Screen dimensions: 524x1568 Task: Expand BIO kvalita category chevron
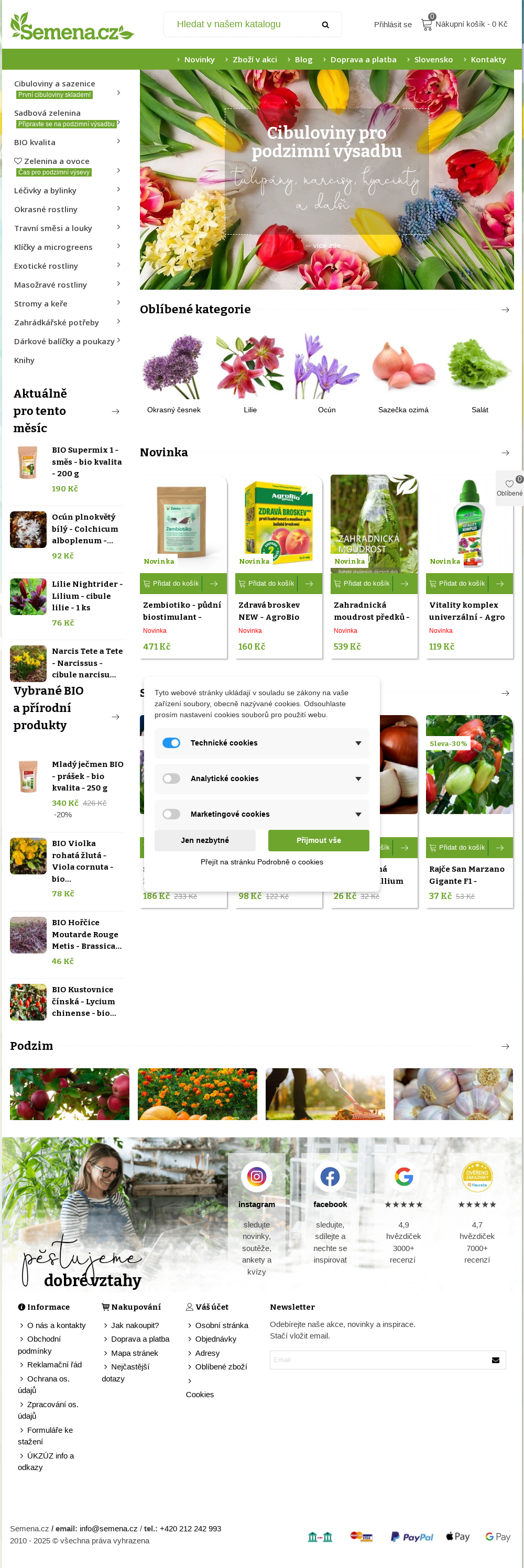tap(118, 141)
